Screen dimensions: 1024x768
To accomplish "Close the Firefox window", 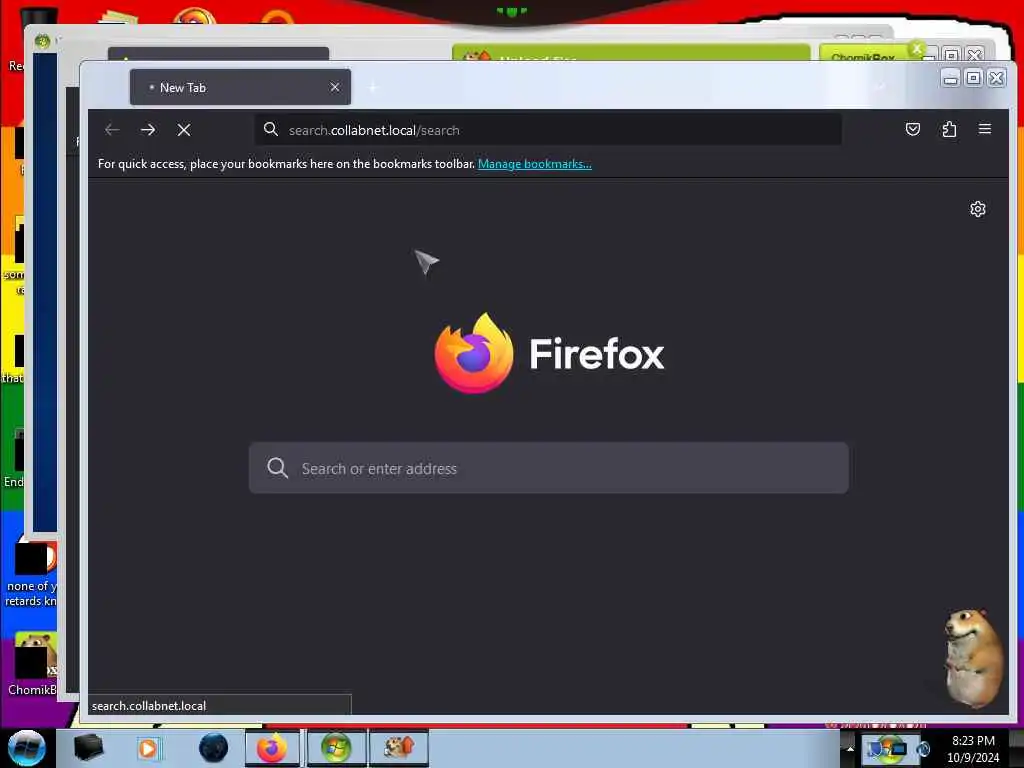I will tap(996, 78).
